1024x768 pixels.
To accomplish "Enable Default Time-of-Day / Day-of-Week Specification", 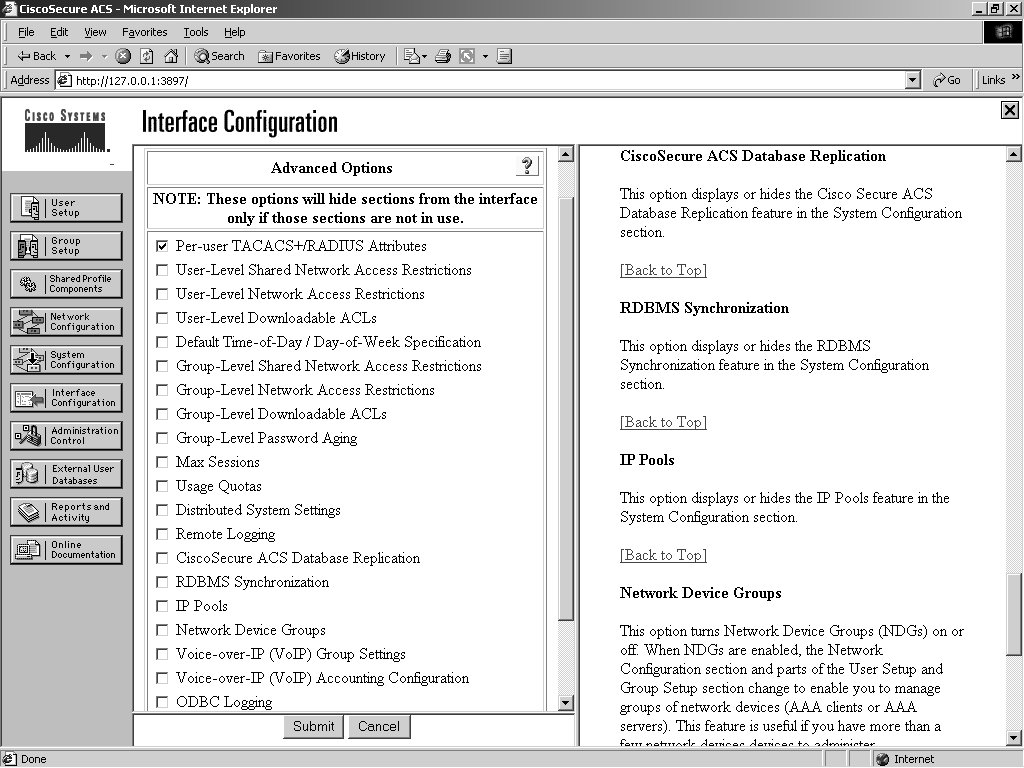I will click(162, 342).
